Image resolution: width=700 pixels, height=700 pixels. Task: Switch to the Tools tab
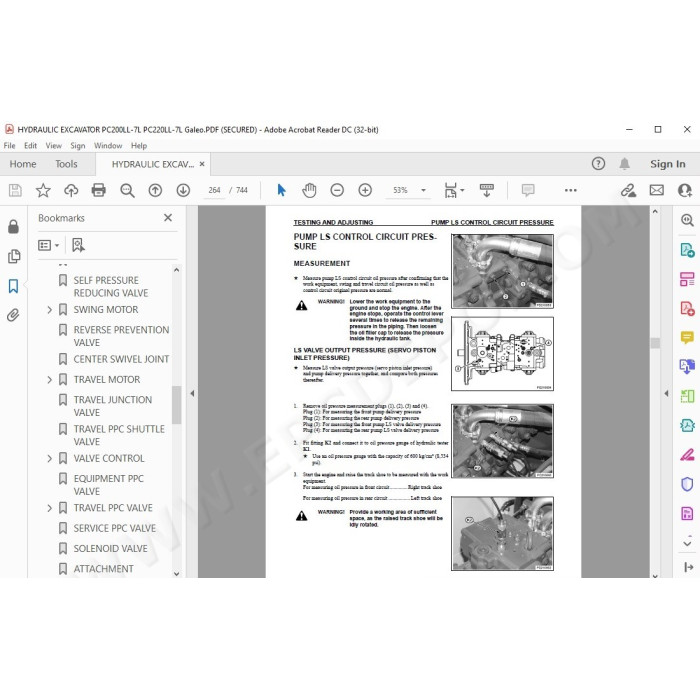tap(66, 164)
